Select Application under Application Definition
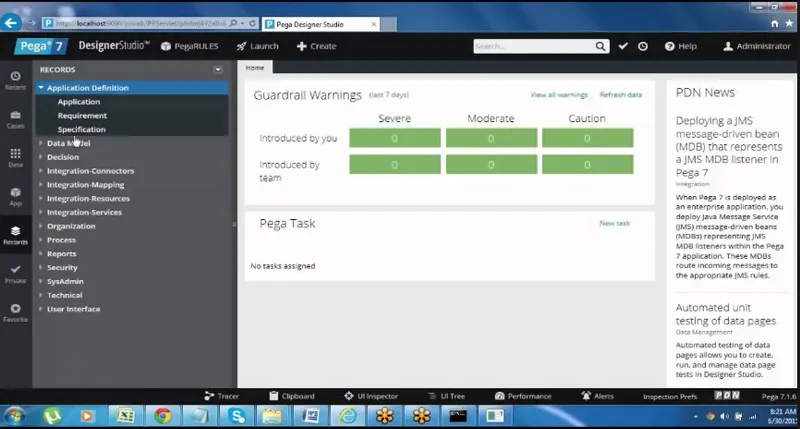This screenshot has height=429, width=800. coord(79,102)
